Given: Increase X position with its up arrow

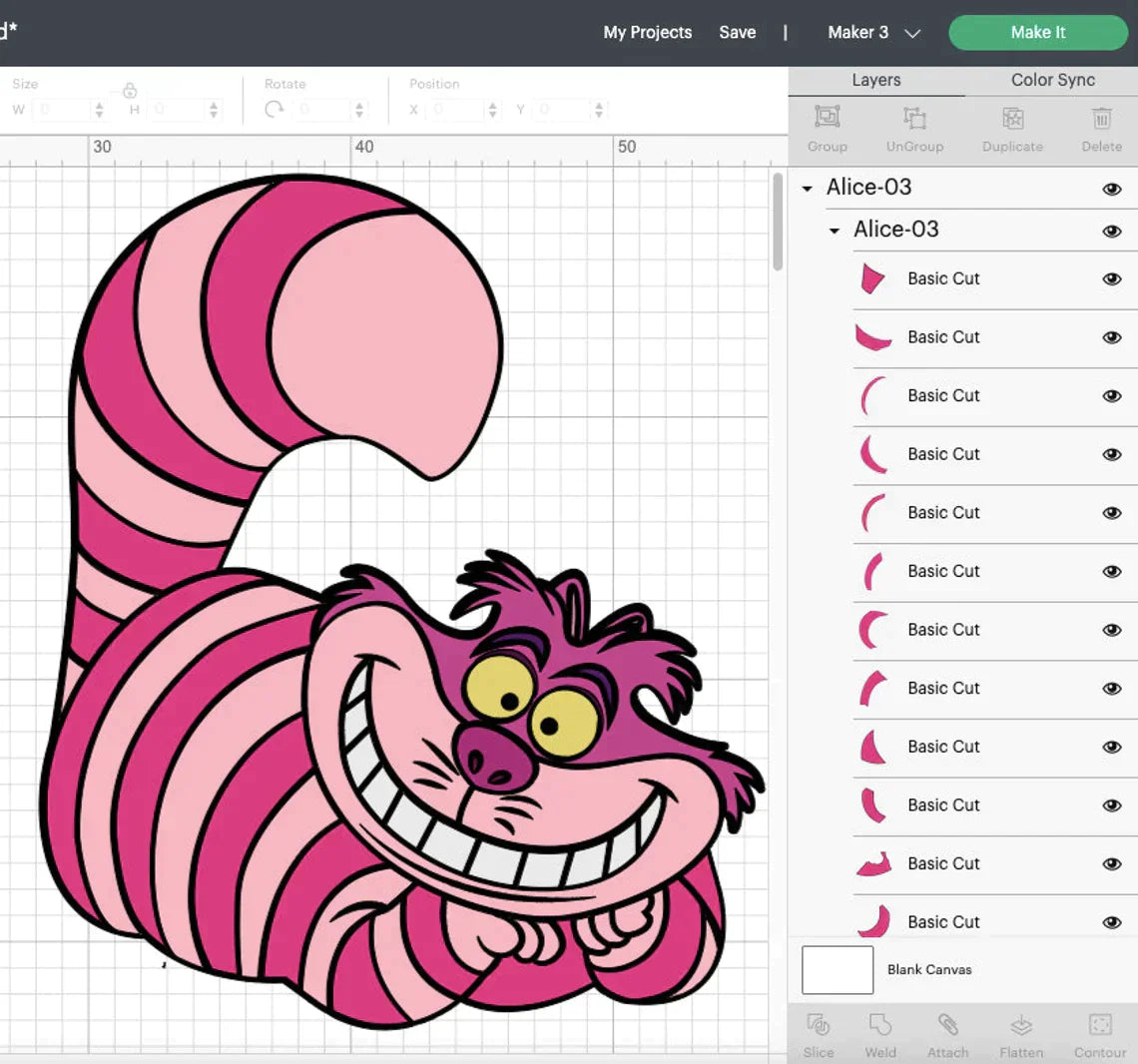Looking at the screenshot, I should click(493, 105).
